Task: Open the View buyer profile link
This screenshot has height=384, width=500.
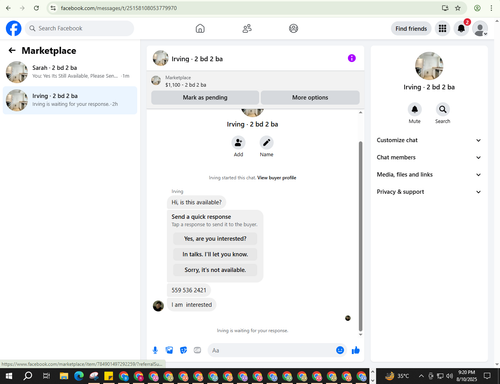Action: tap(277, 178)
